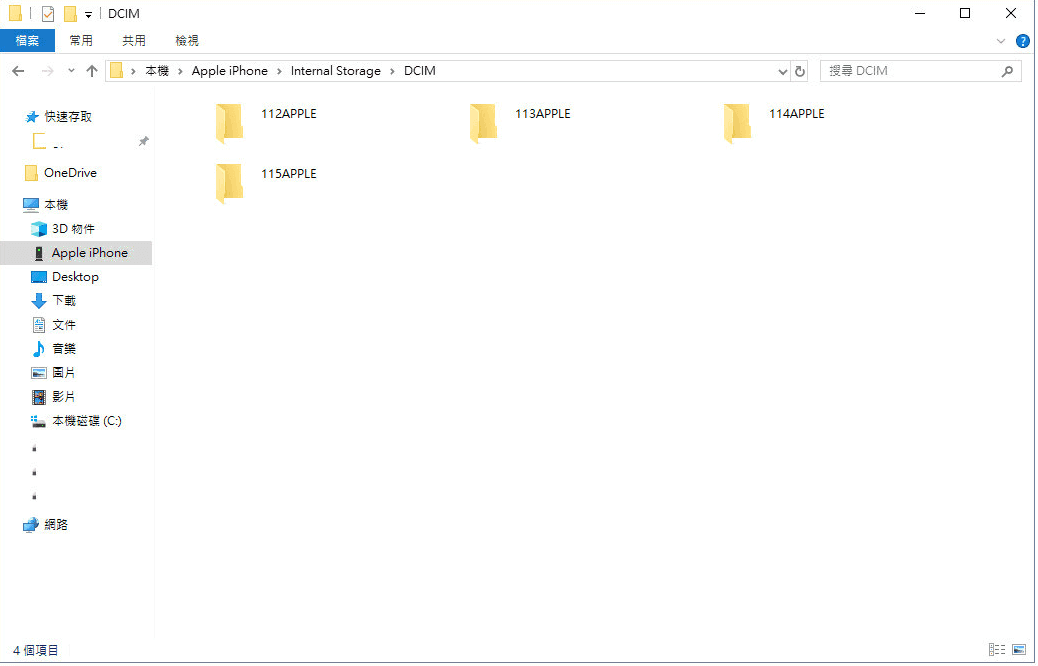Click the 4 個項目 status text
Viewport: 1038px width, 666px height.
[x=36, y=651]
